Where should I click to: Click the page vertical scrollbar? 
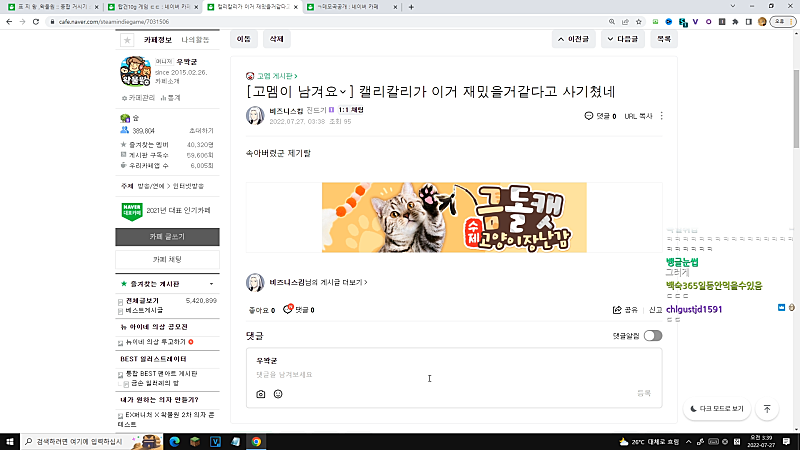click(x=796, y=109)
